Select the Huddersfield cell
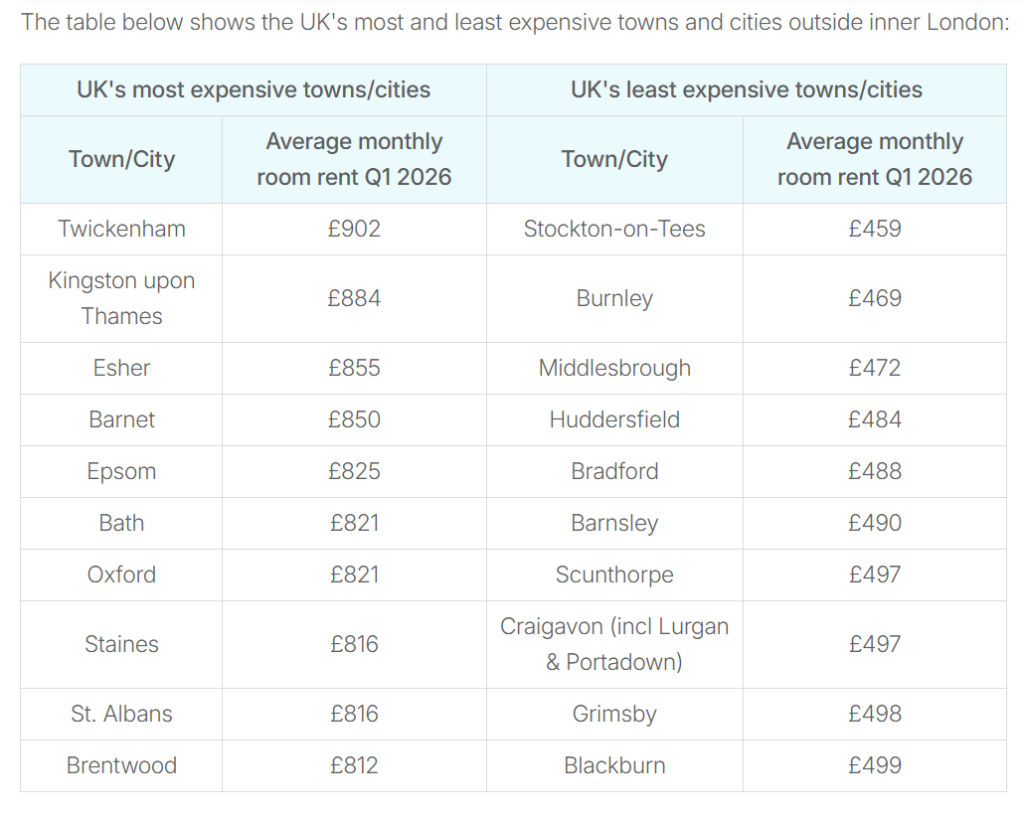This screenshot has height=821, width=1024. tap(614, 420)
